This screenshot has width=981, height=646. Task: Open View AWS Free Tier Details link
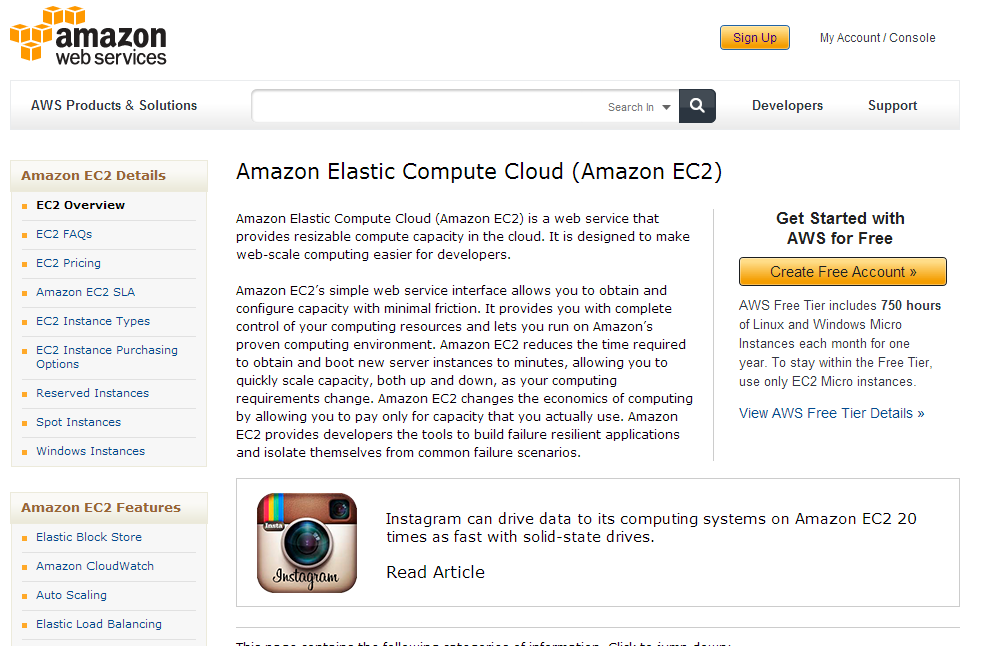click(831, 413)
